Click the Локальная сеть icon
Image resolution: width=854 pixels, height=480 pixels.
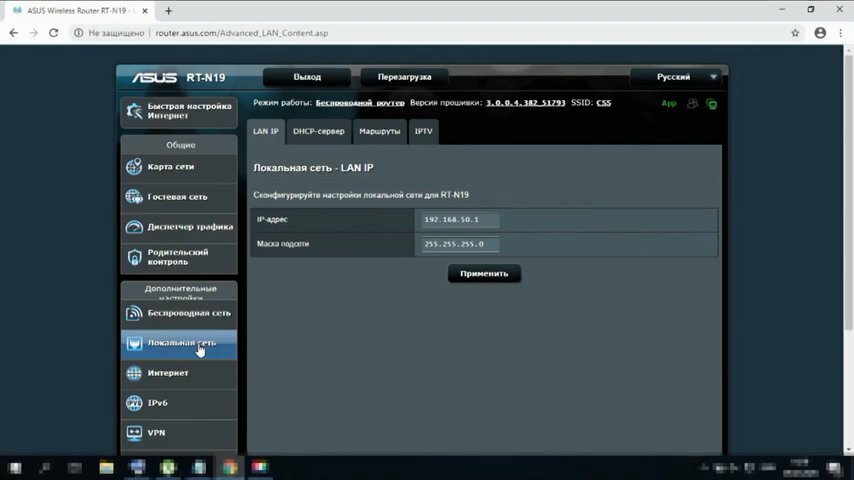(x=134, y=343)
